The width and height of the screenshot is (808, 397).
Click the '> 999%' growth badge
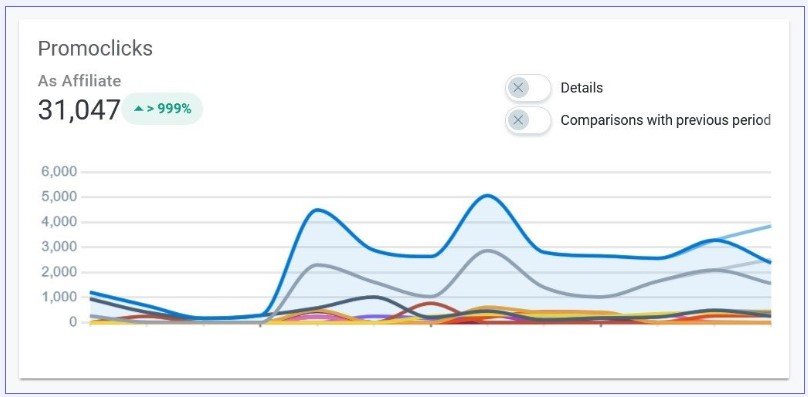coord(162,109)
